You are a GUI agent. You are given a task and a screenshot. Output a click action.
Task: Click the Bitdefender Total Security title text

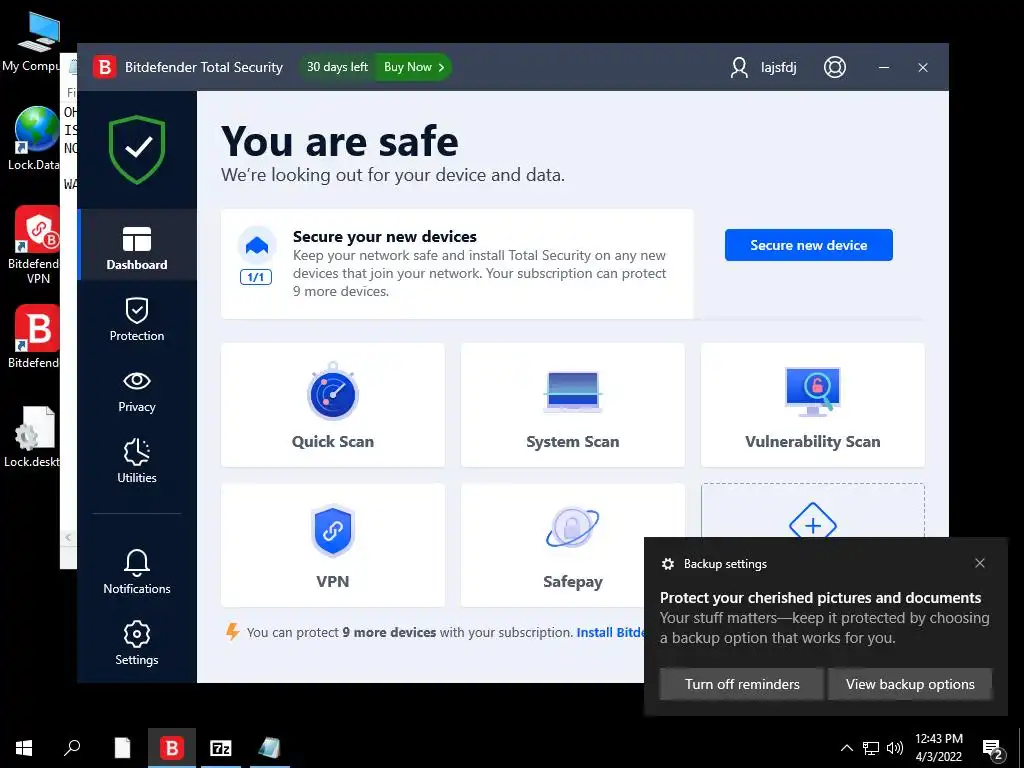tap(204, 67)
